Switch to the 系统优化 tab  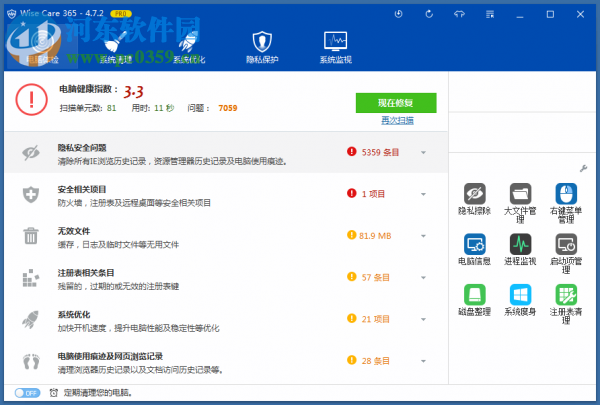189,47
